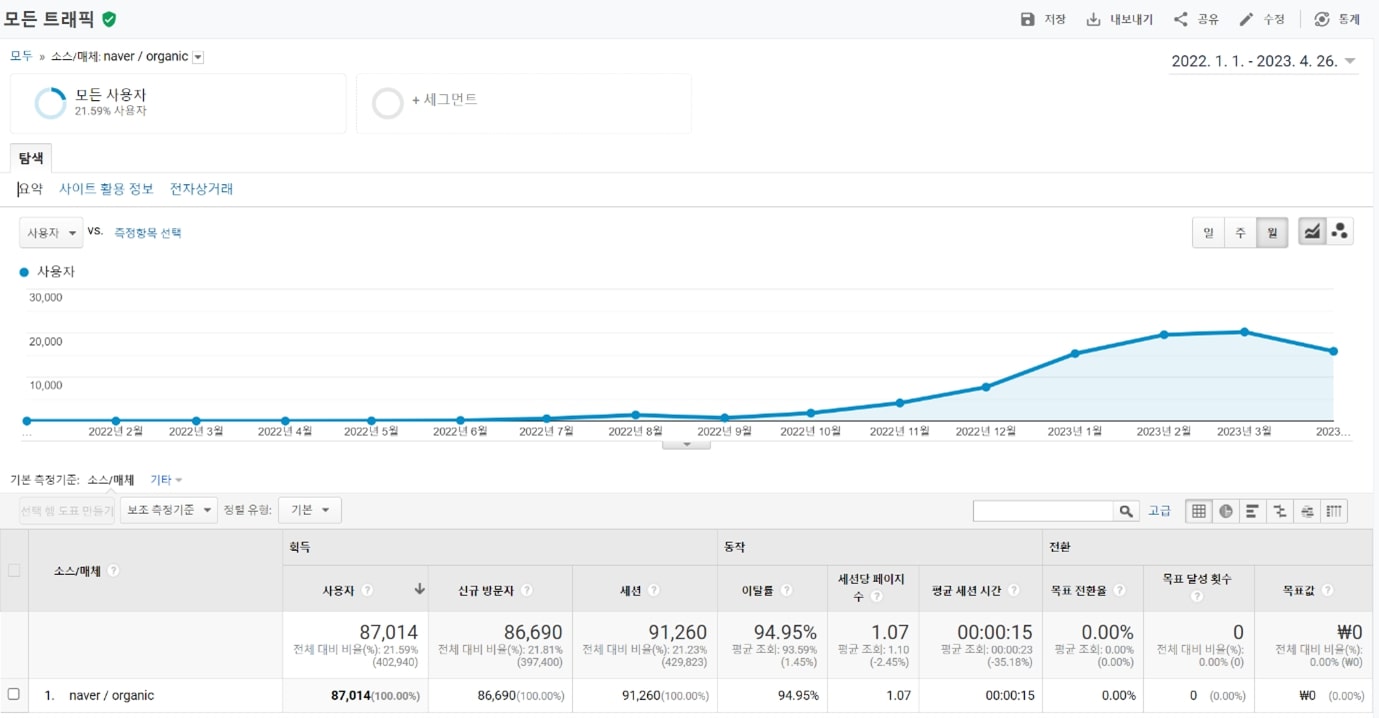1379x718 pixels.
Task: Click the 고급 advanced filter link
Action: 1159,511
